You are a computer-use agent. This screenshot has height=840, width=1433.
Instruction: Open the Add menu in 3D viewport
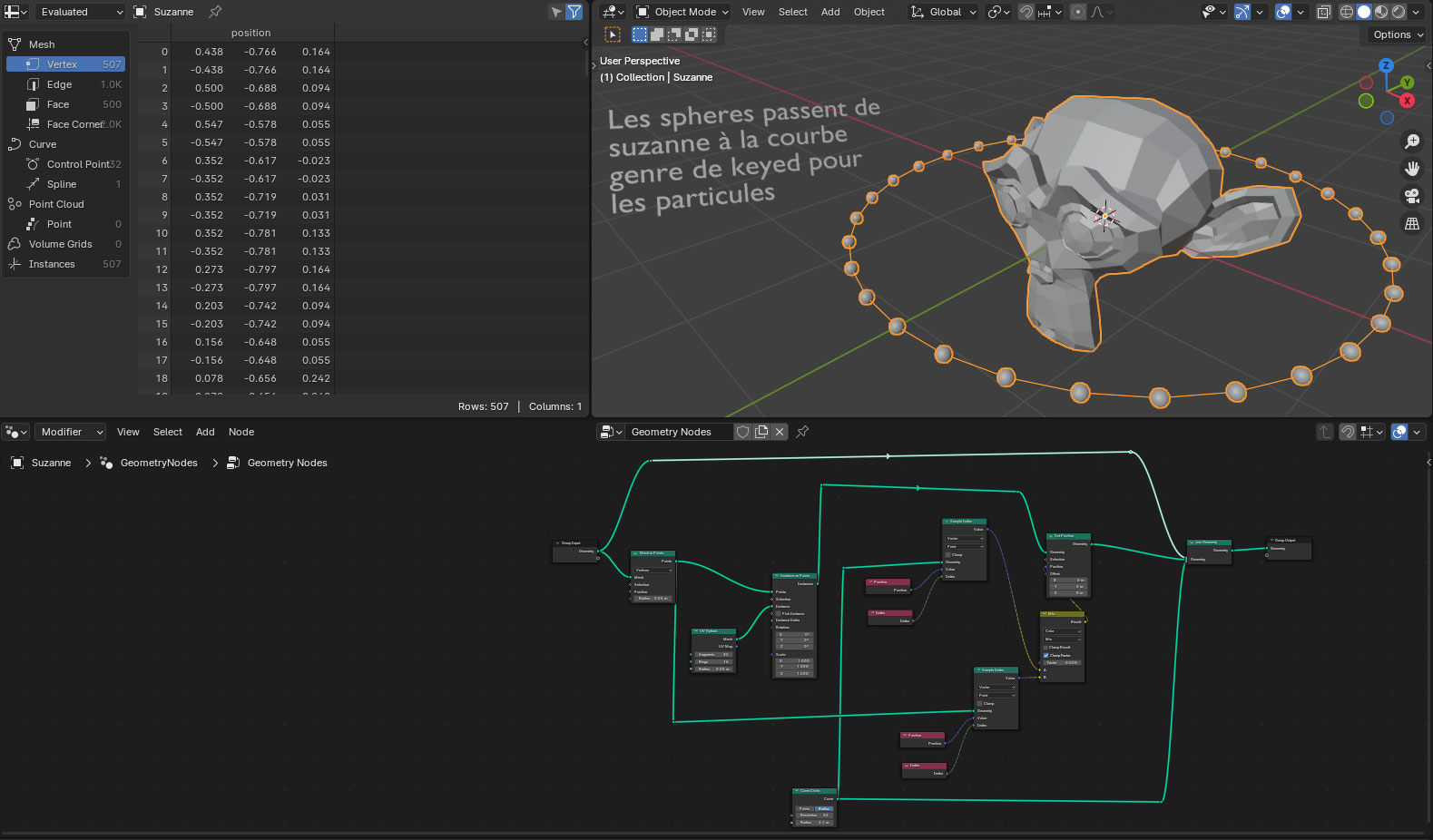coord(830,12)
